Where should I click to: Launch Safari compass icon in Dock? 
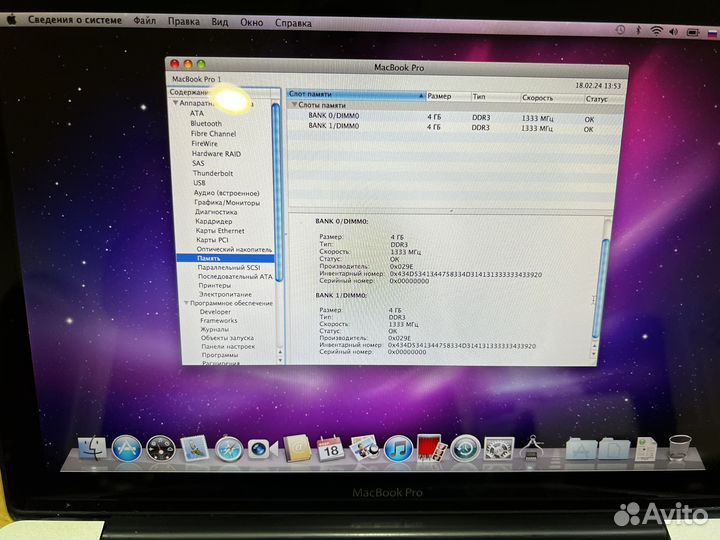coord(229,449)
